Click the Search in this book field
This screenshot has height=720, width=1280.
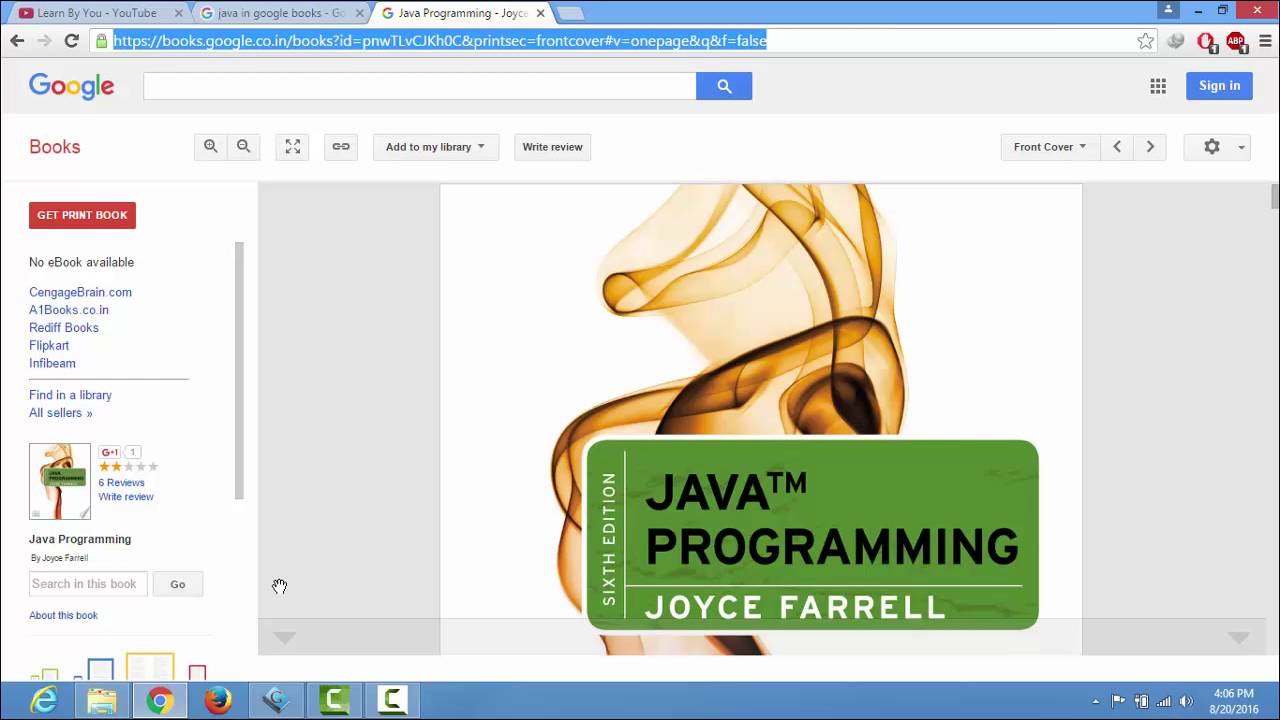(x=88, y=584)
